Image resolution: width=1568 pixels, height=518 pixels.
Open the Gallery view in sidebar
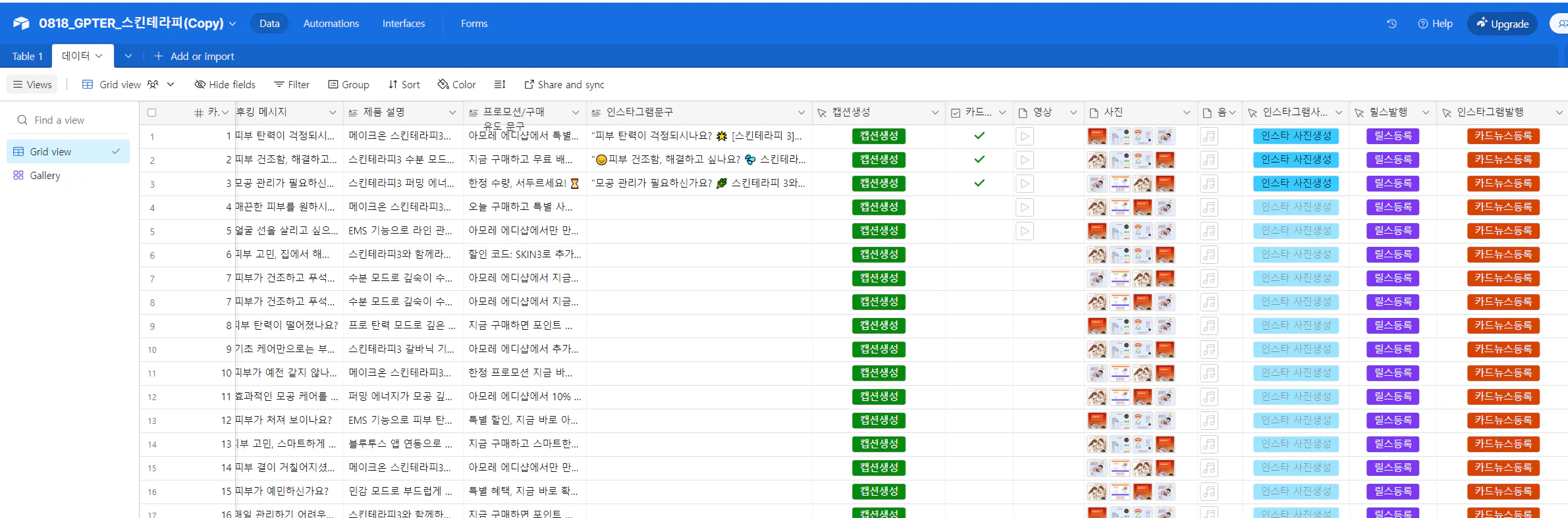click(68, 175)
